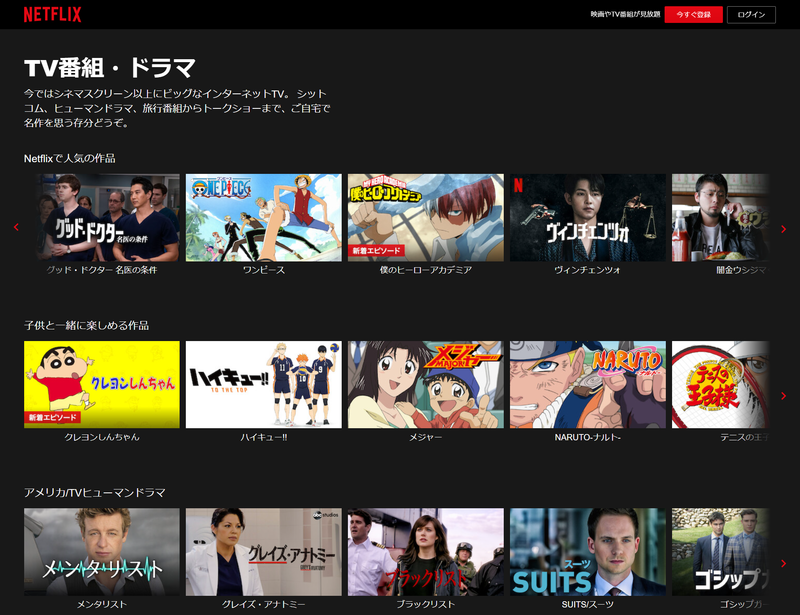
Task: Click the ワンピース title text below thumbnail
Action: pos(264,270)
